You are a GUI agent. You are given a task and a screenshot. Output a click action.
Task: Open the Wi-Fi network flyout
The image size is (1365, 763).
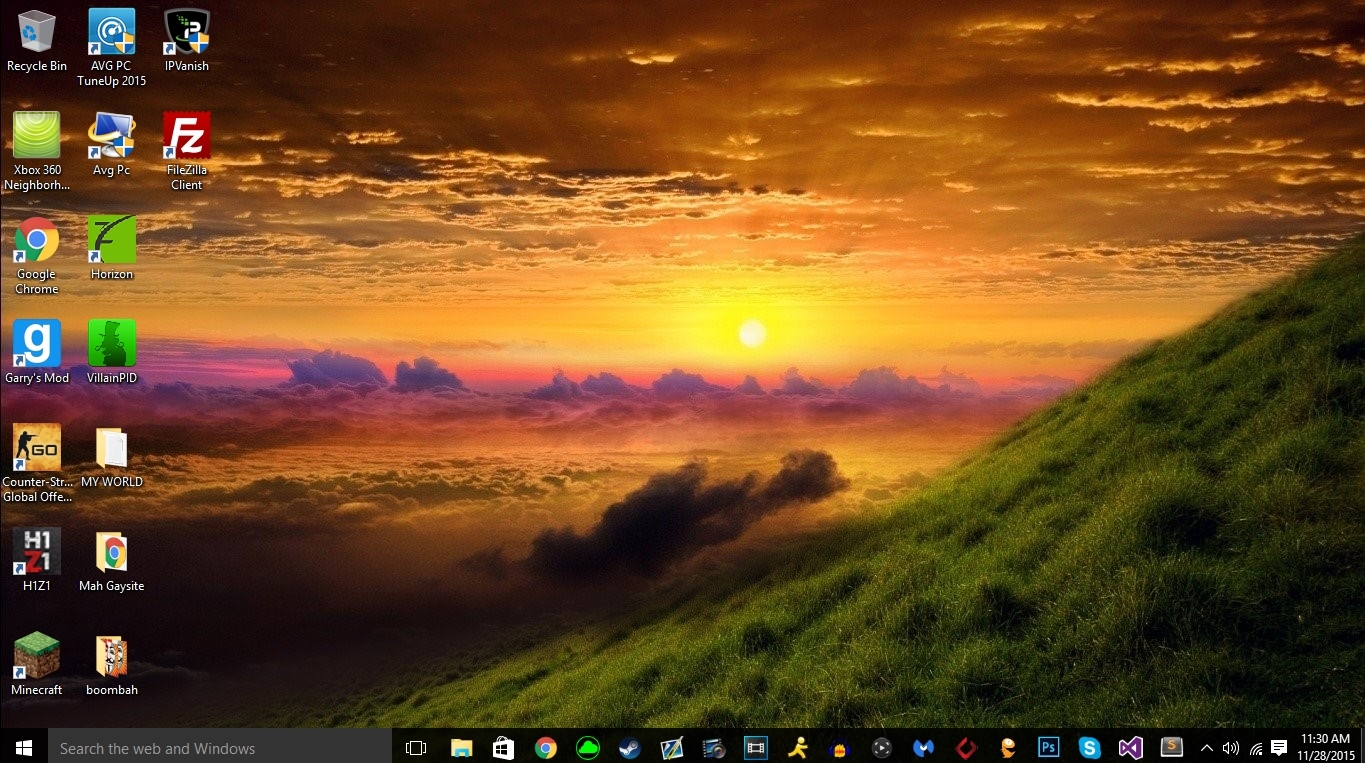1256,748
